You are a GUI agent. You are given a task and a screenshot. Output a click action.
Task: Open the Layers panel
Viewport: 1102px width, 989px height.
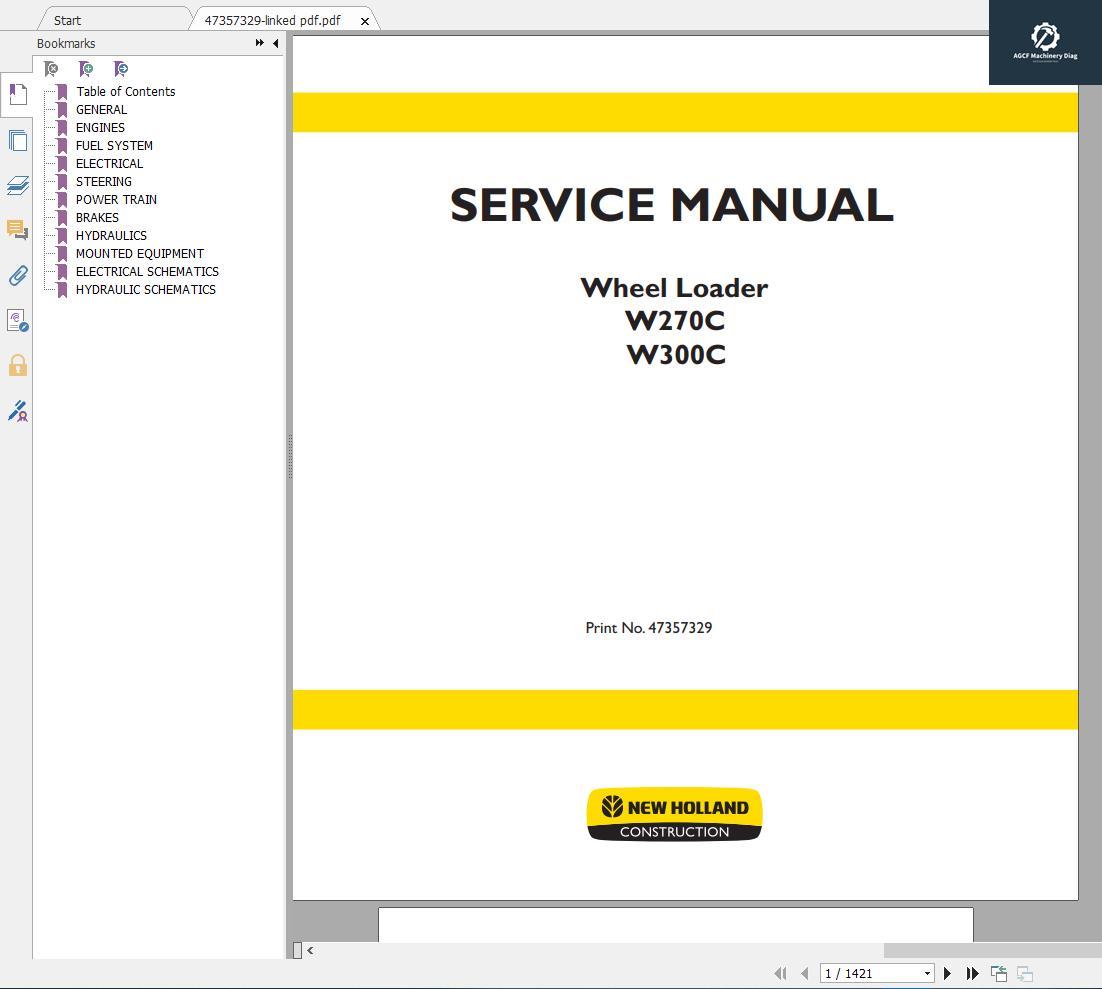click(x=17, y=186)
